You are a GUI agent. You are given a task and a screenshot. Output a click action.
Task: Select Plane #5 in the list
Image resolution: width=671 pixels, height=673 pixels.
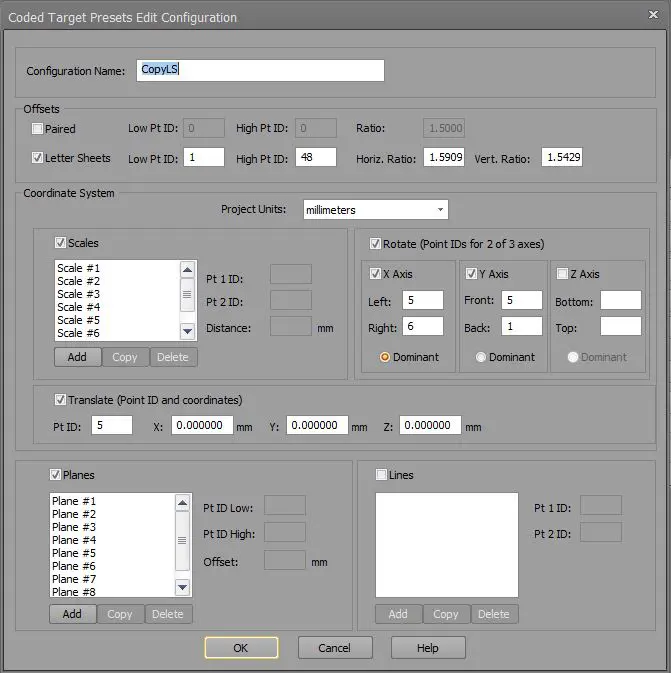pyautogui.click(x=74, y=553)
